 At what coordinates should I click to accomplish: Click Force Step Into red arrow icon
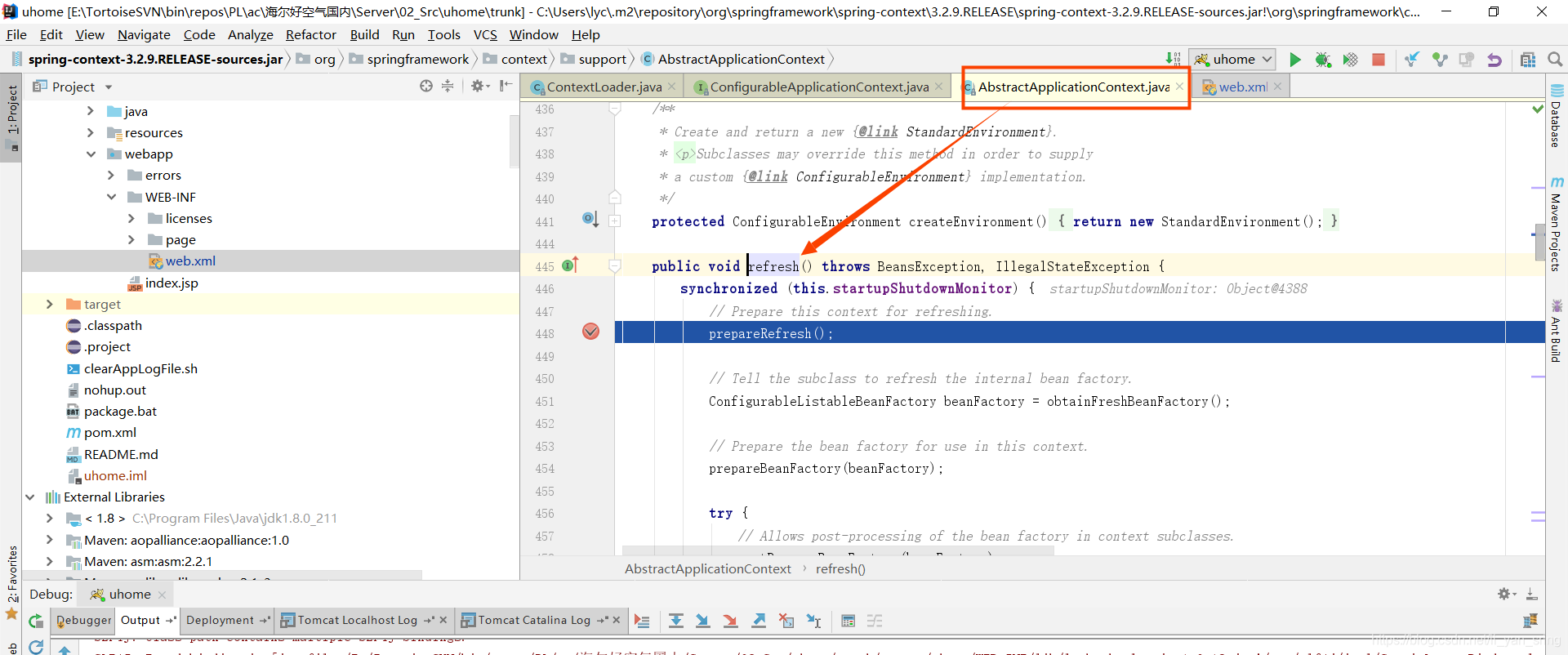click(731, 621)
